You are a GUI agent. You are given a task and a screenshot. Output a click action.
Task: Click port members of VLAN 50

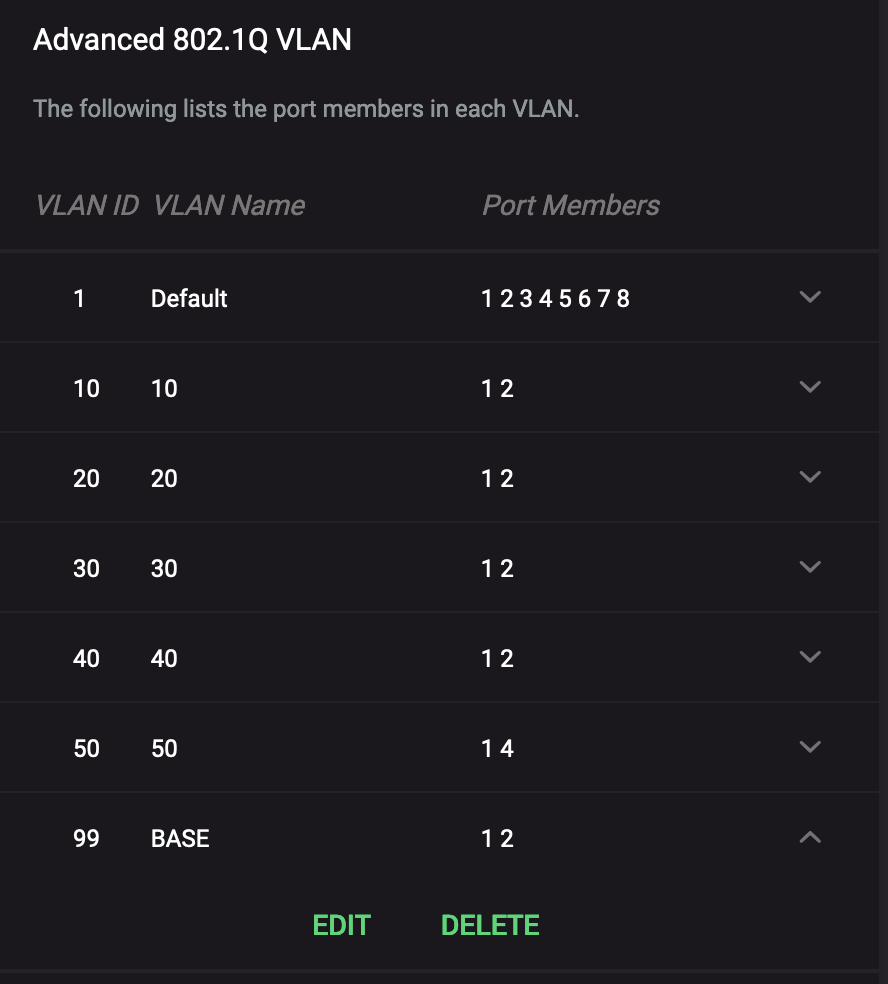pyautogui.click(x=498, y=747)
